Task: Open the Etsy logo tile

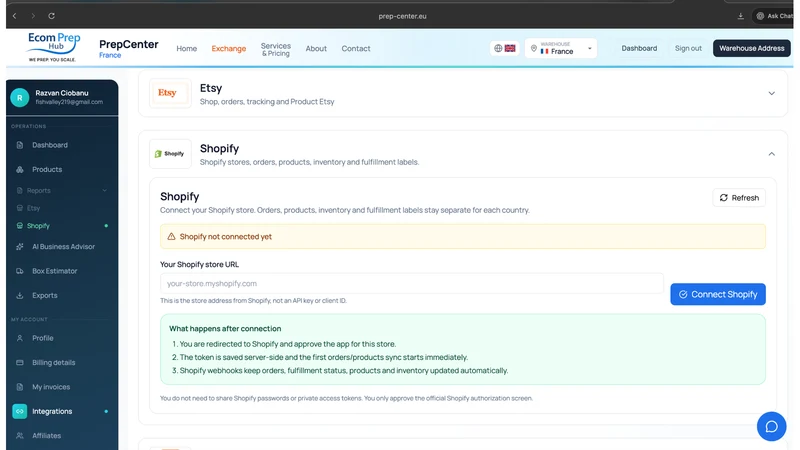Action: pyautogui.click(x=170, y=93)
